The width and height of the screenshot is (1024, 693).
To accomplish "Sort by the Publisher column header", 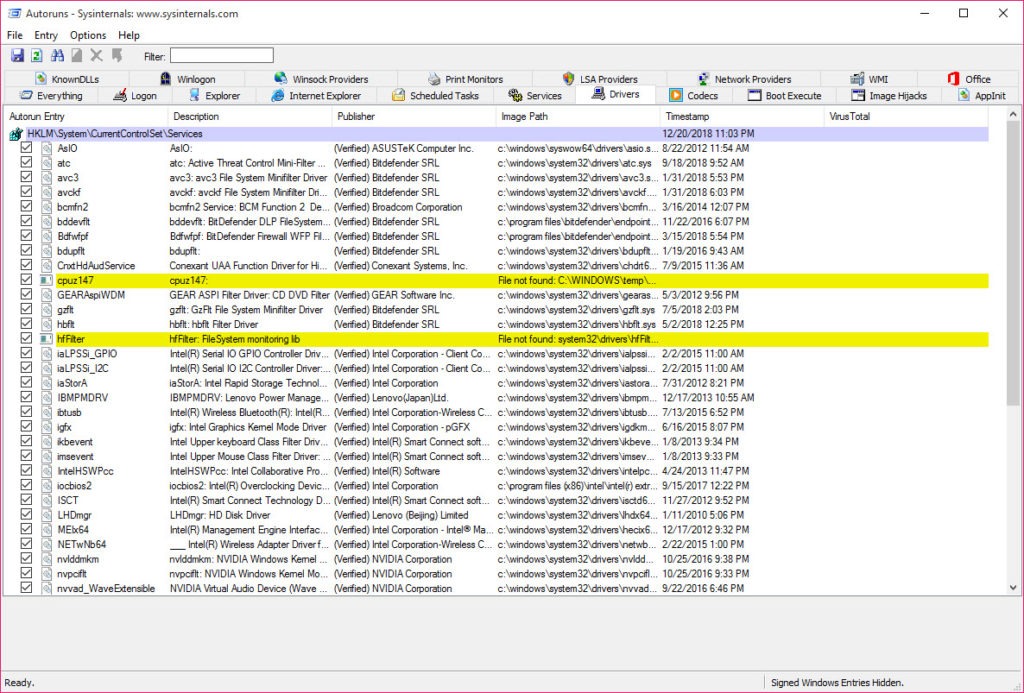I will coord(413,116).
